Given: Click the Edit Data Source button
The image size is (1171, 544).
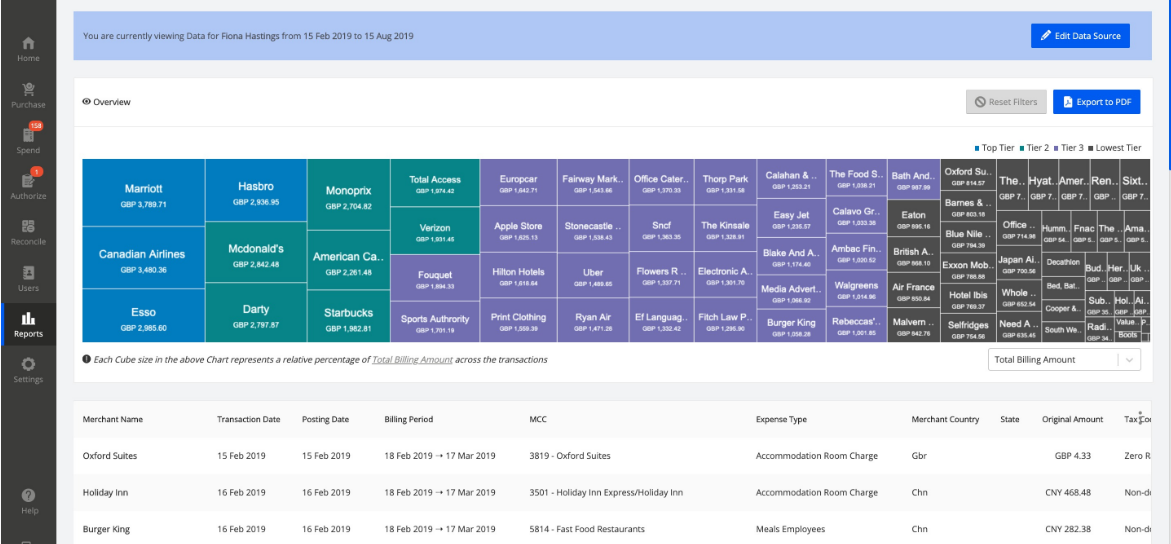Looking at the screenshot, I should [1080, 36].
